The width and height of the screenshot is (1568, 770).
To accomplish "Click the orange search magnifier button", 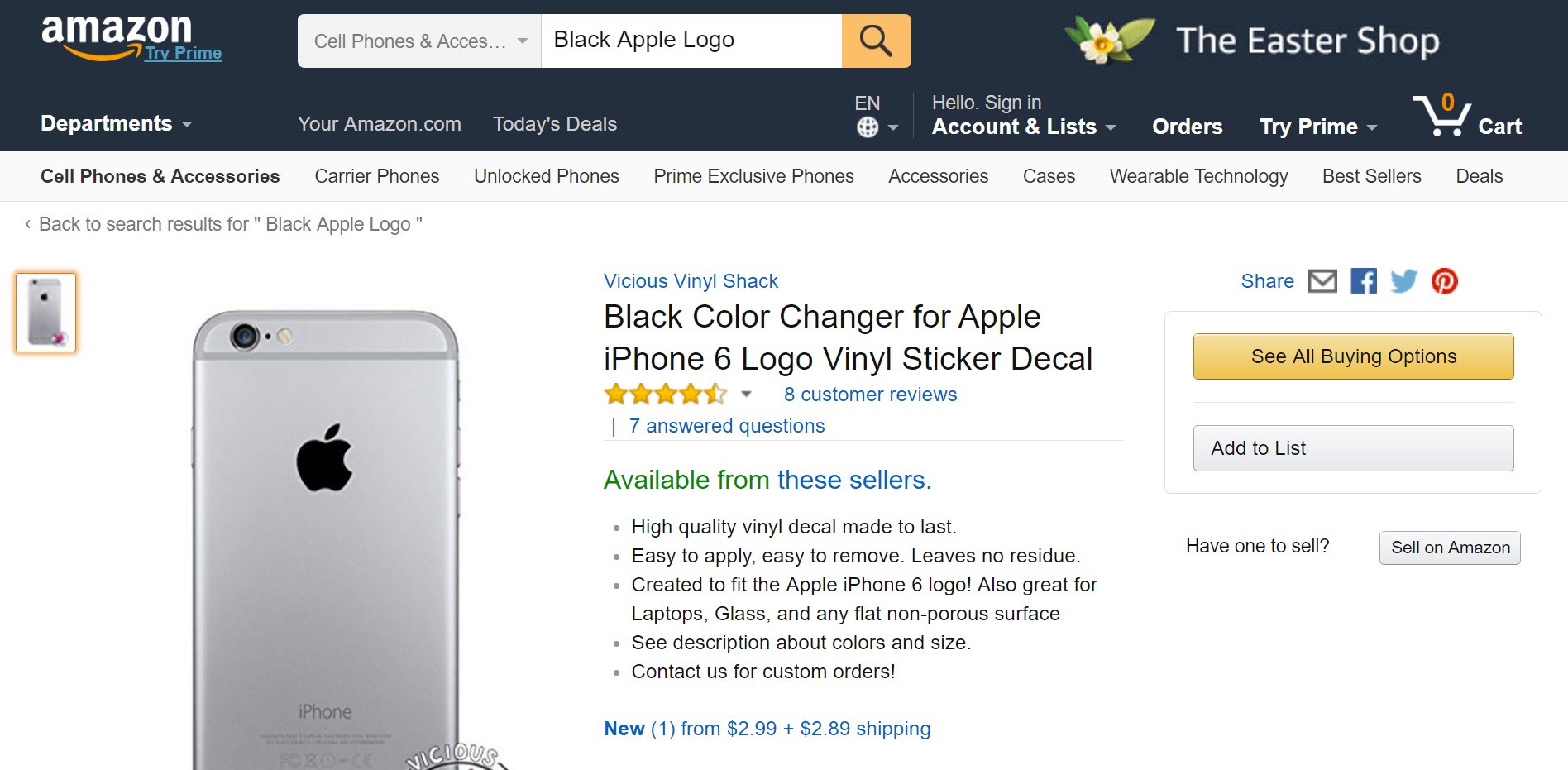I will pyautogui.click(x=876, y=41).
